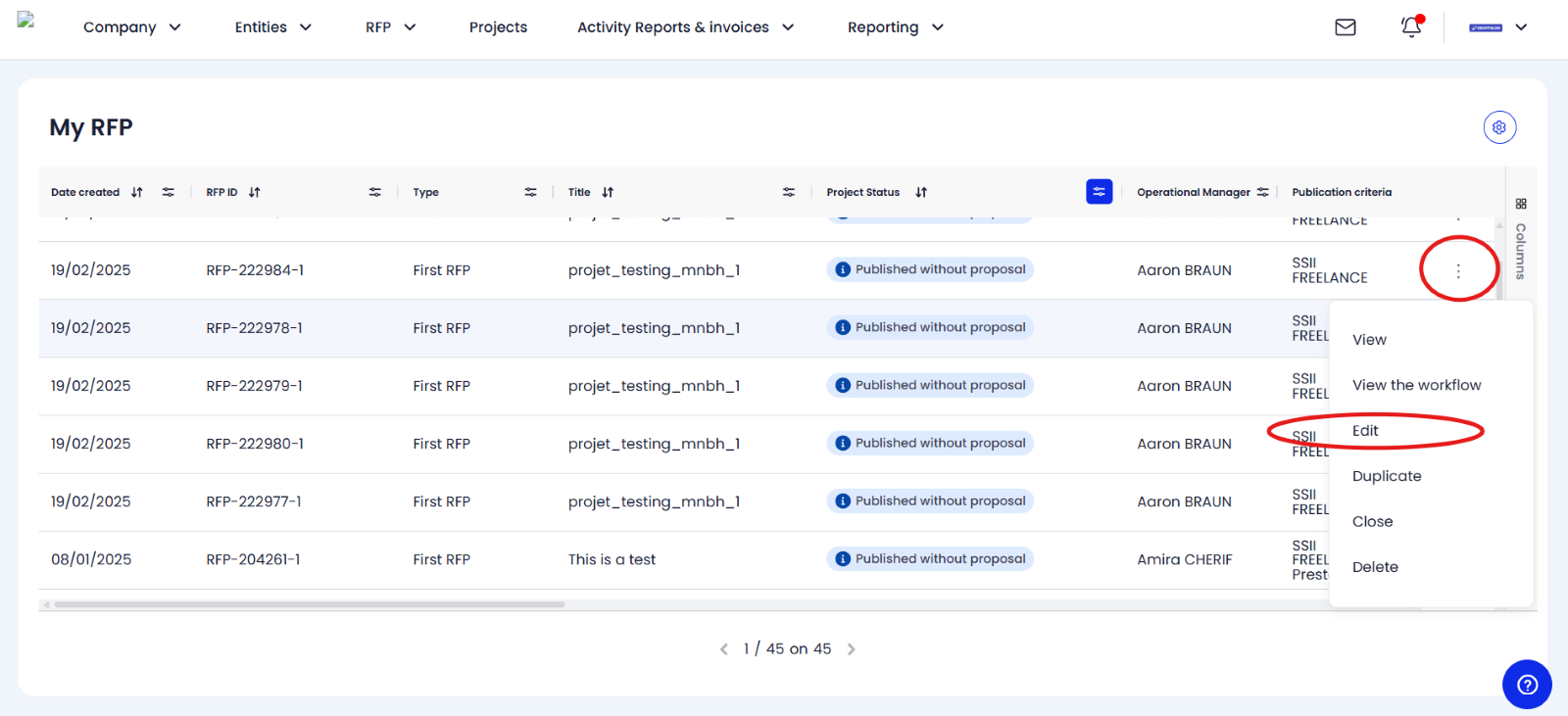Click status badge for RFP-222984-1
This screenshot has width=1568, height=716.
(930, 269)
